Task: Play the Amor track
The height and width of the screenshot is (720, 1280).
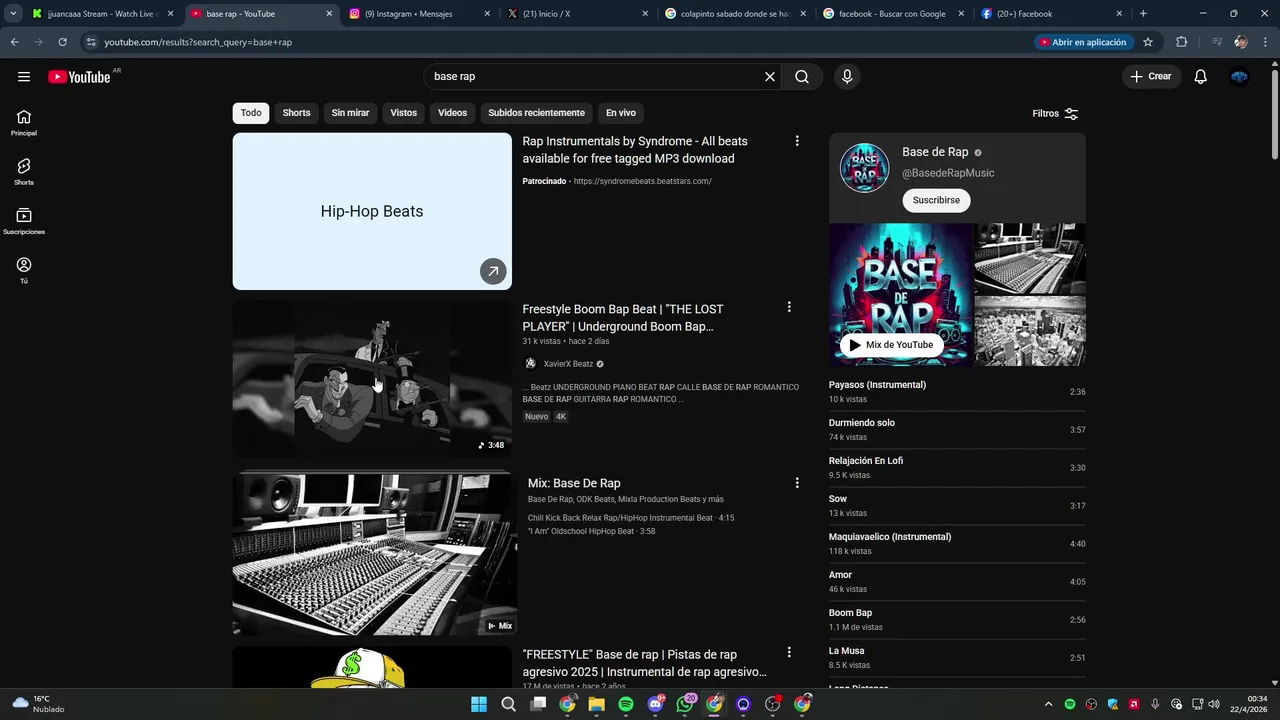Action: coord(957,582)
